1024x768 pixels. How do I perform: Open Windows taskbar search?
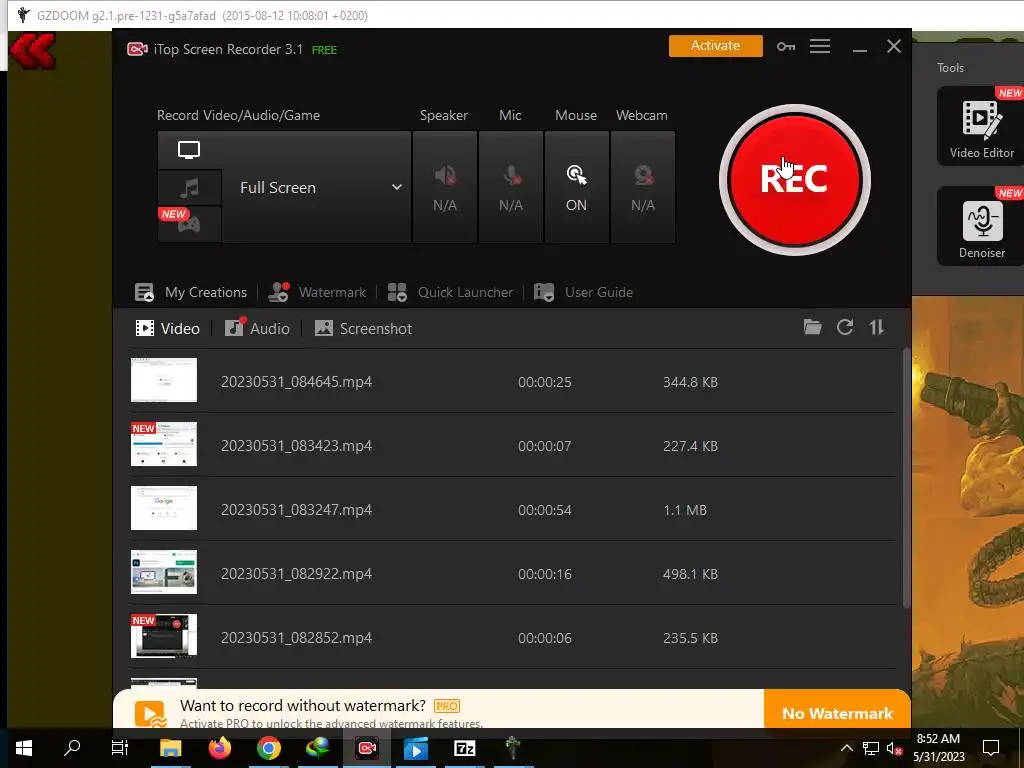(72, 748)
